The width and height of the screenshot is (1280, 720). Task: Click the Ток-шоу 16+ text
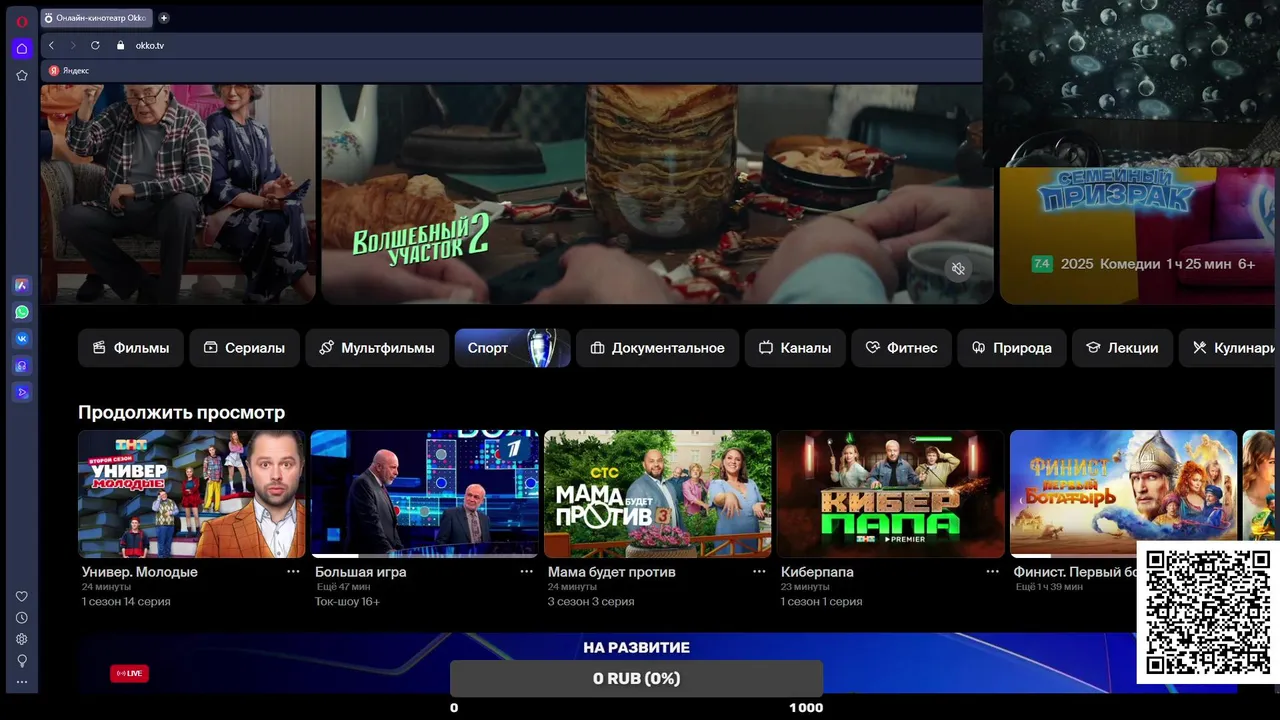347,602
